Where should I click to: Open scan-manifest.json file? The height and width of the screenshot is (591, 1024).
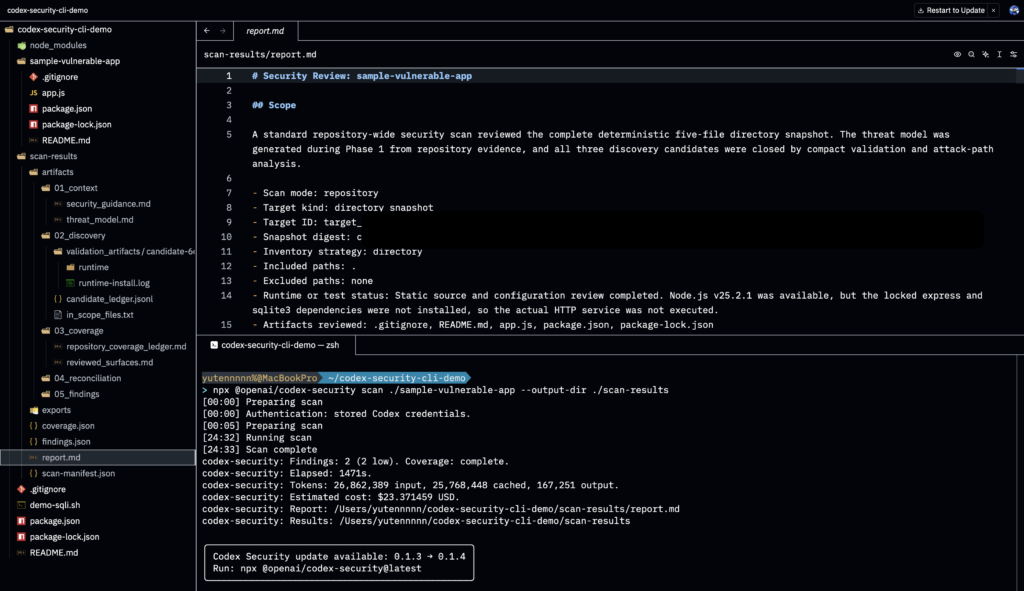[x=78, y=473]
